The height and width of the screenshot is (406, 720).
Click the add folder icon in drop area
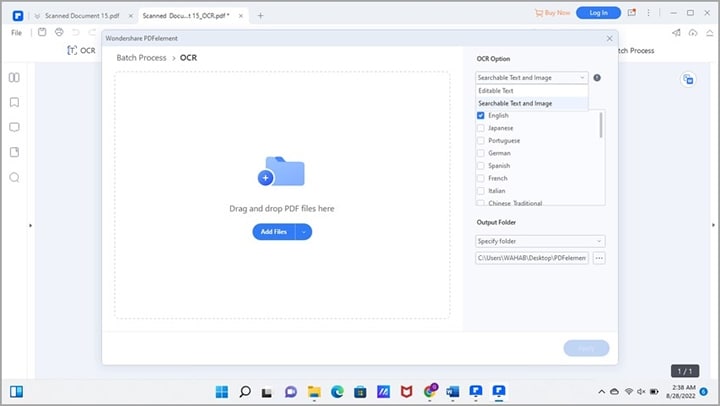tap(281, 171)
